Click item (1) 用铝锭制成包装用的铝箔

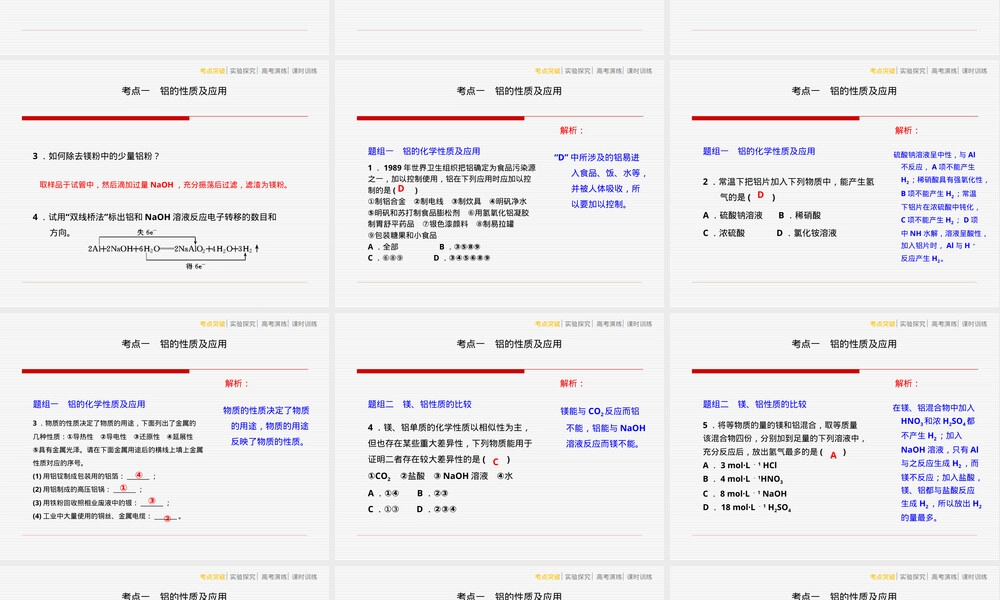[94, 476]
